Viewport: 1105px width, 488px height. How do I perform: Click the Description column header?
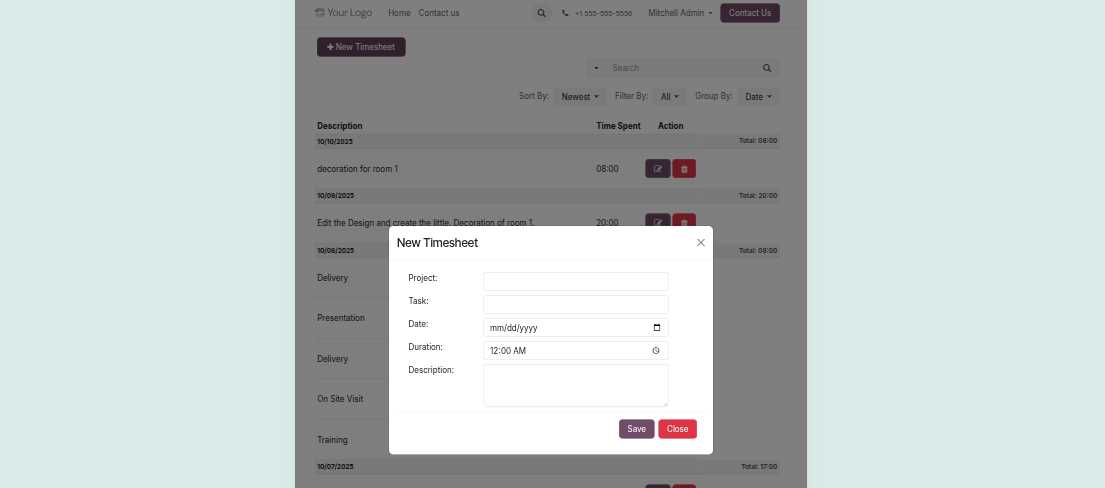pos(340,126)
